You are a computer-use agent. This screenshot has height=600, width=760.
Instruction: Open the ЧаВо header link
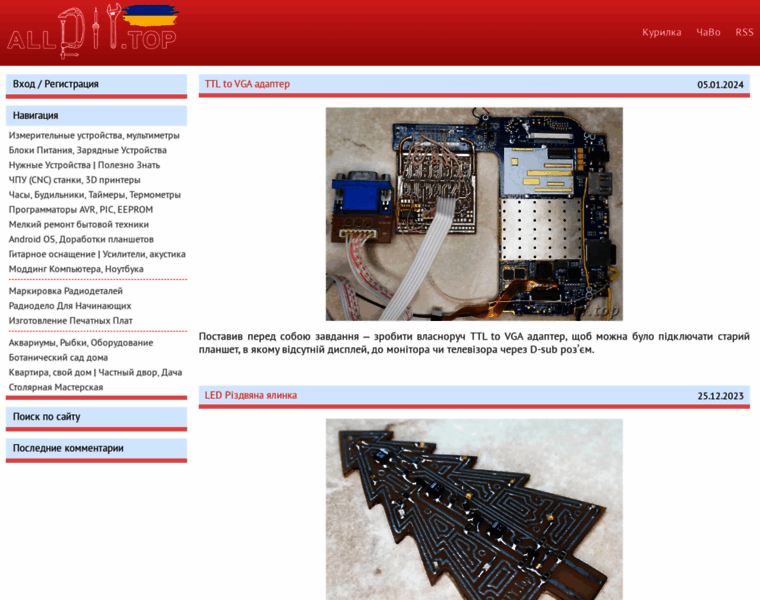point(708,32)
